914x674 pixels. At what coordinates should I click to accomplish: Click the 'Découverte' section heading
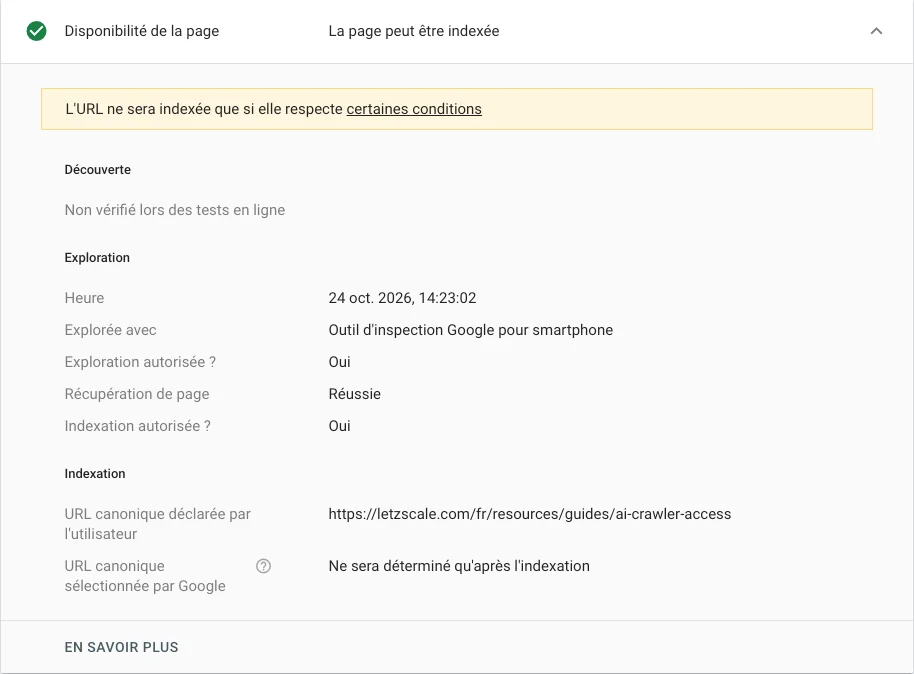point(97,170)
